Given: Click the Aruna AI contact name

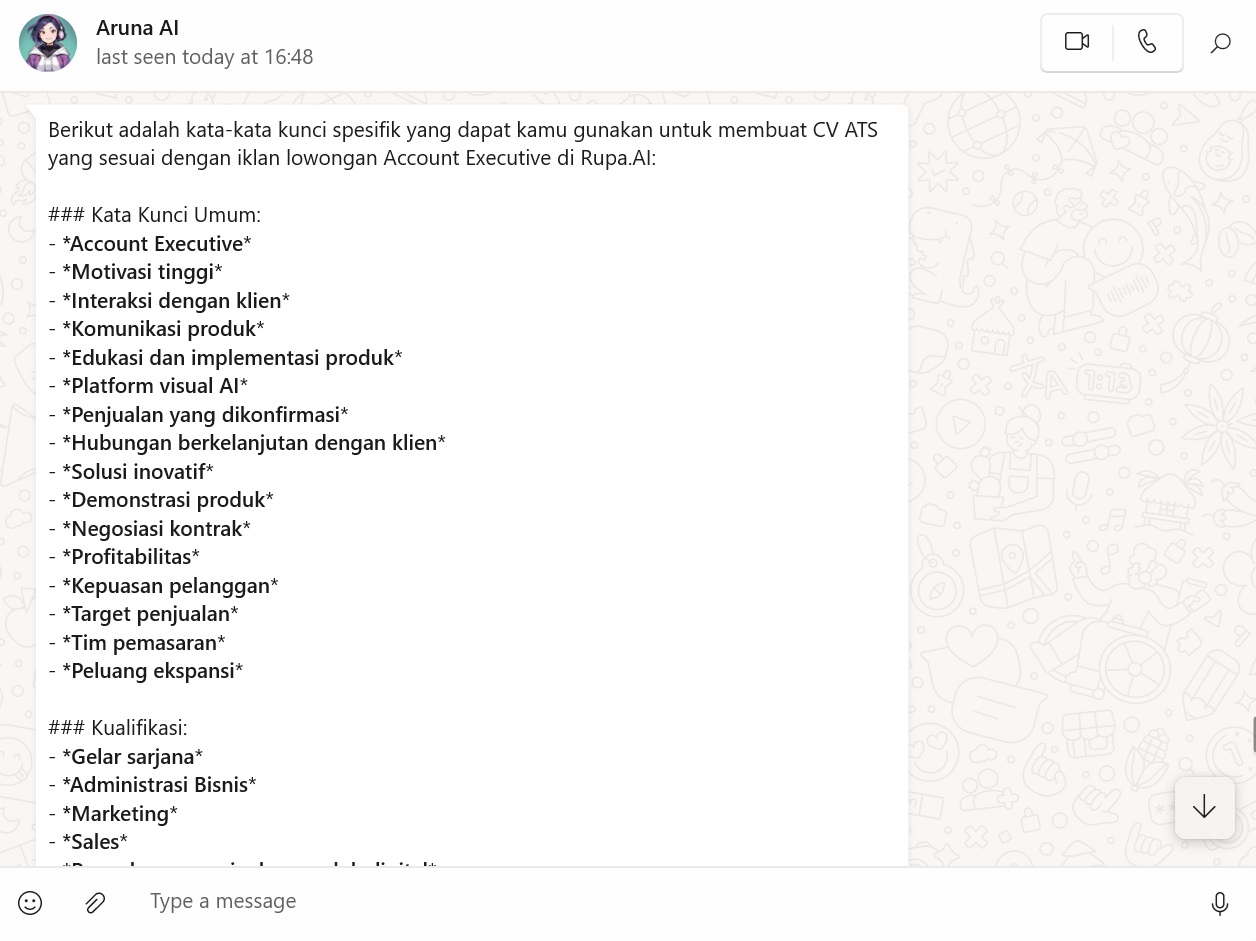Looking at the screenshot, I should click(137, 28).
